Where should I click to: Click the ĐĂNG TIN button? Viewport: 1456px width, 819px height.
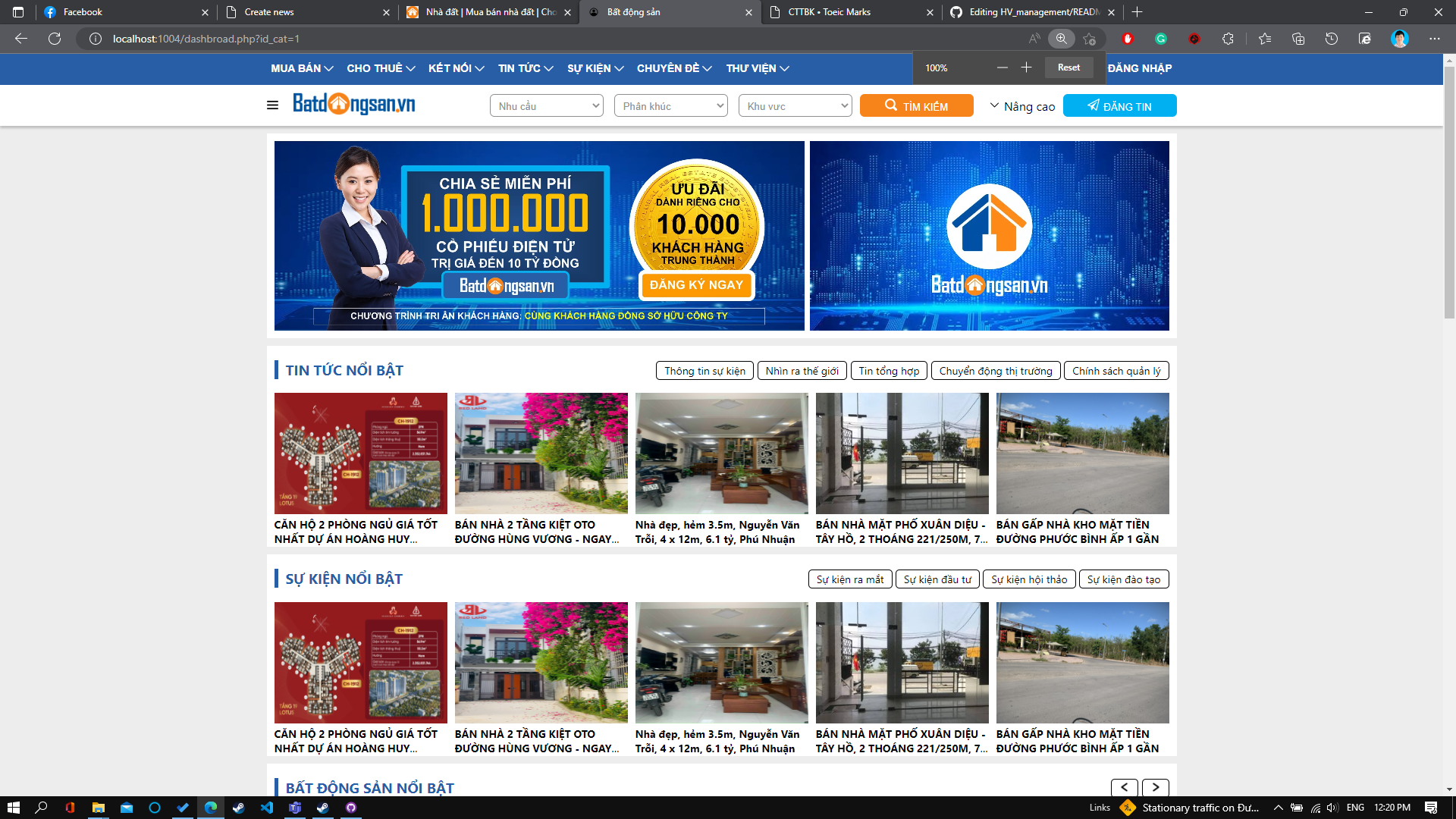(x=1119, y=106)
